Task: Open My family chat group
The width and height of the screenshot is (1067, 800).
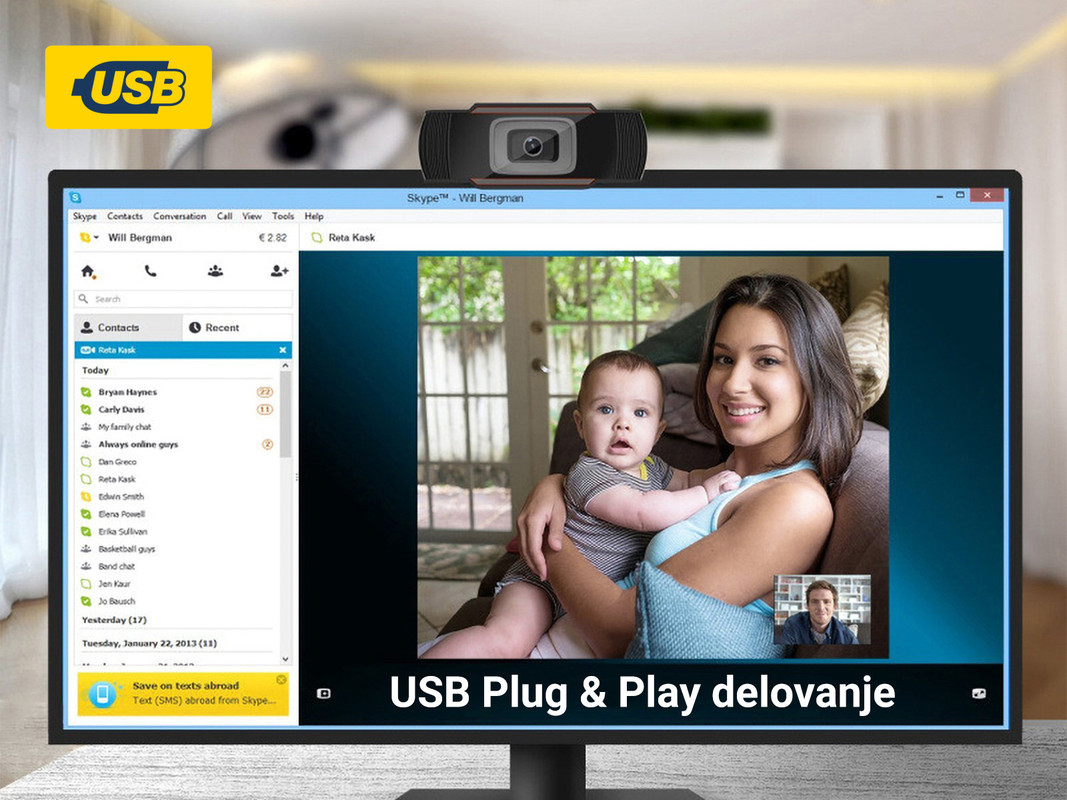Action: [125, 427]
